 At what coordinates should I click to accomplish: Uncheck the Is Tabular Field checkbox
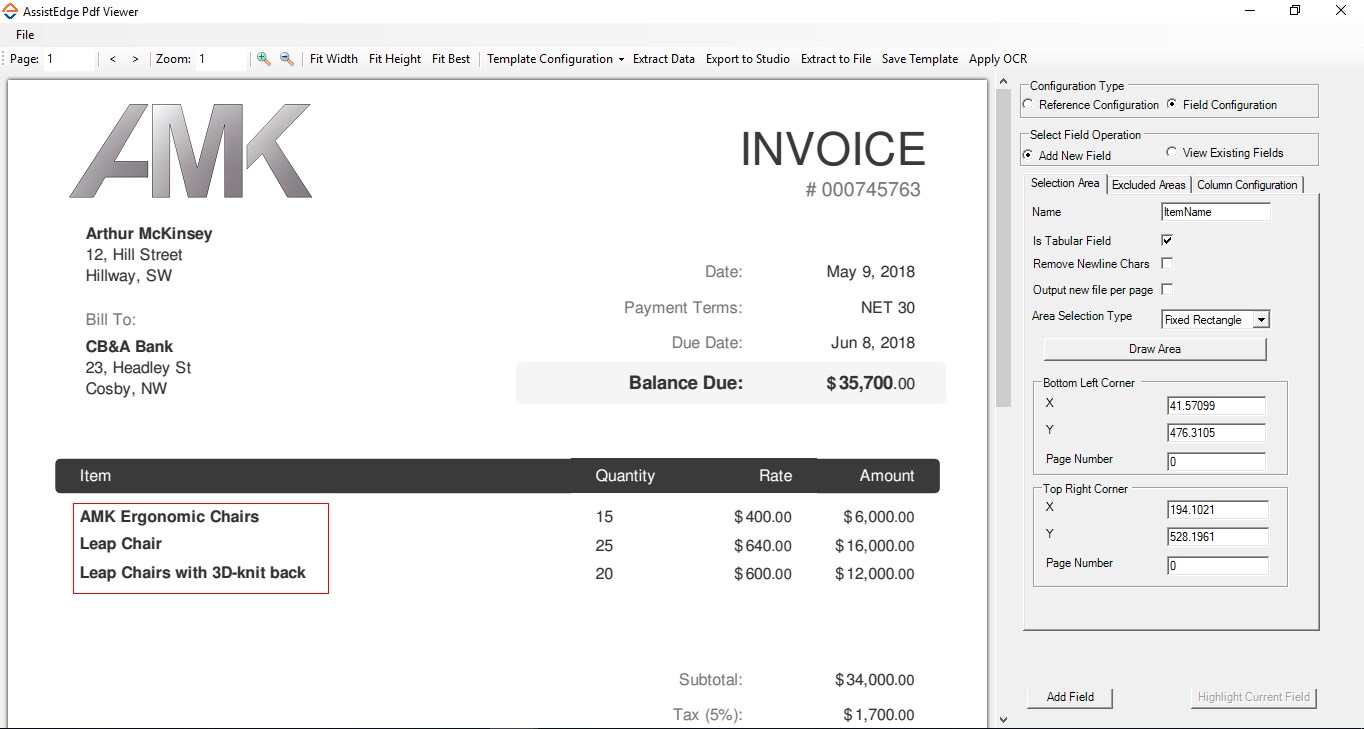[1166, 240]
